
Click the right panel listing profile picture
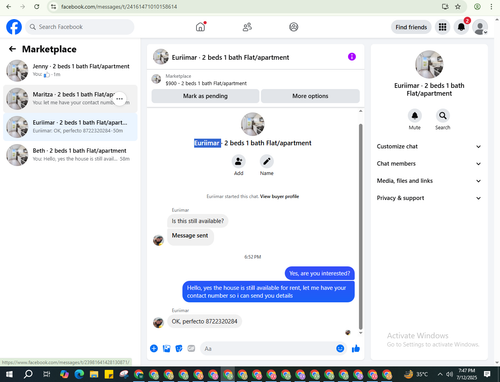(429, 64)
